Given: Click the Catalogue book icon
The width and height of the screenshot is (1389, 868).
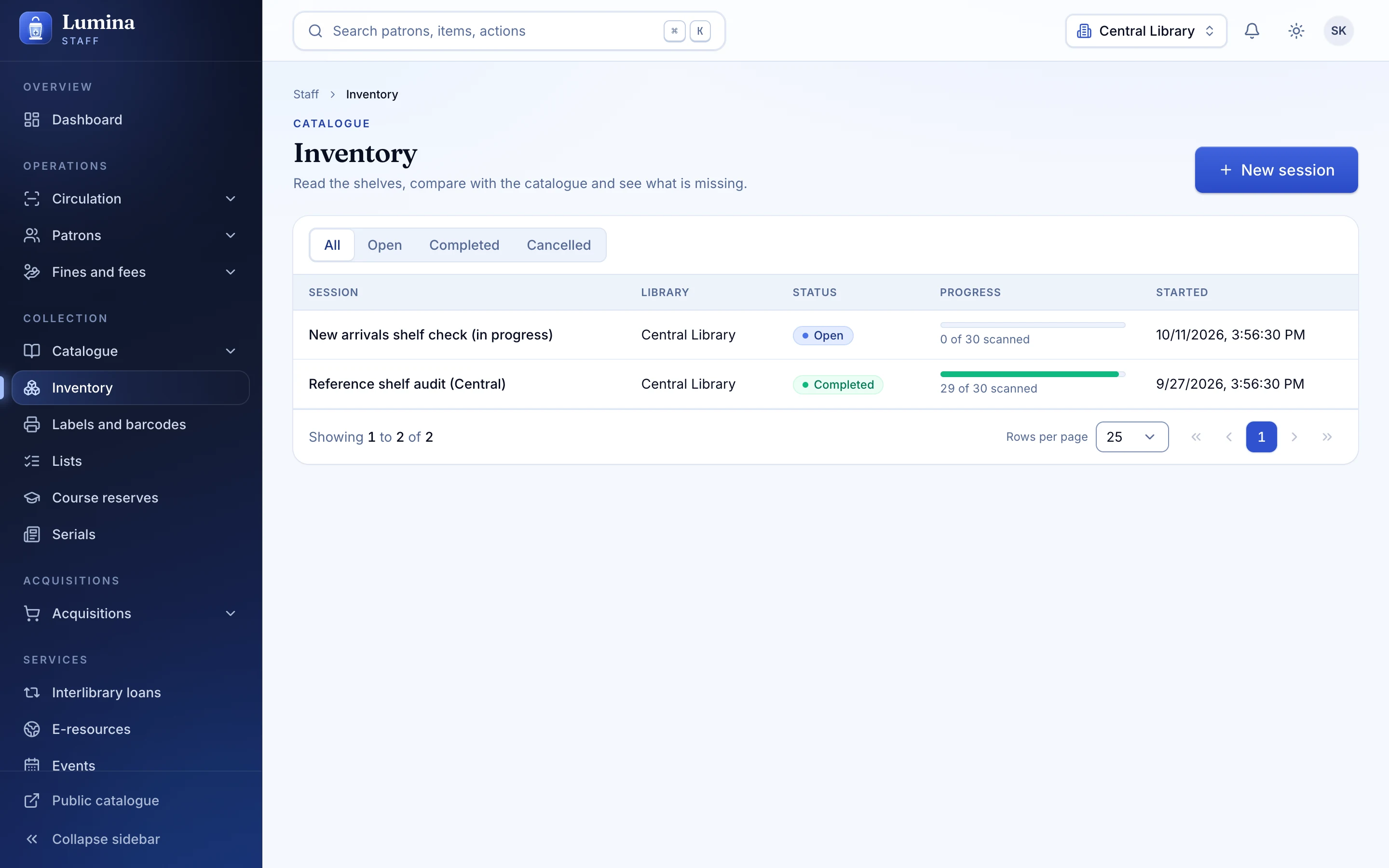Looking at the screenshot, I should pyautogui.click(x=31, y=351).
